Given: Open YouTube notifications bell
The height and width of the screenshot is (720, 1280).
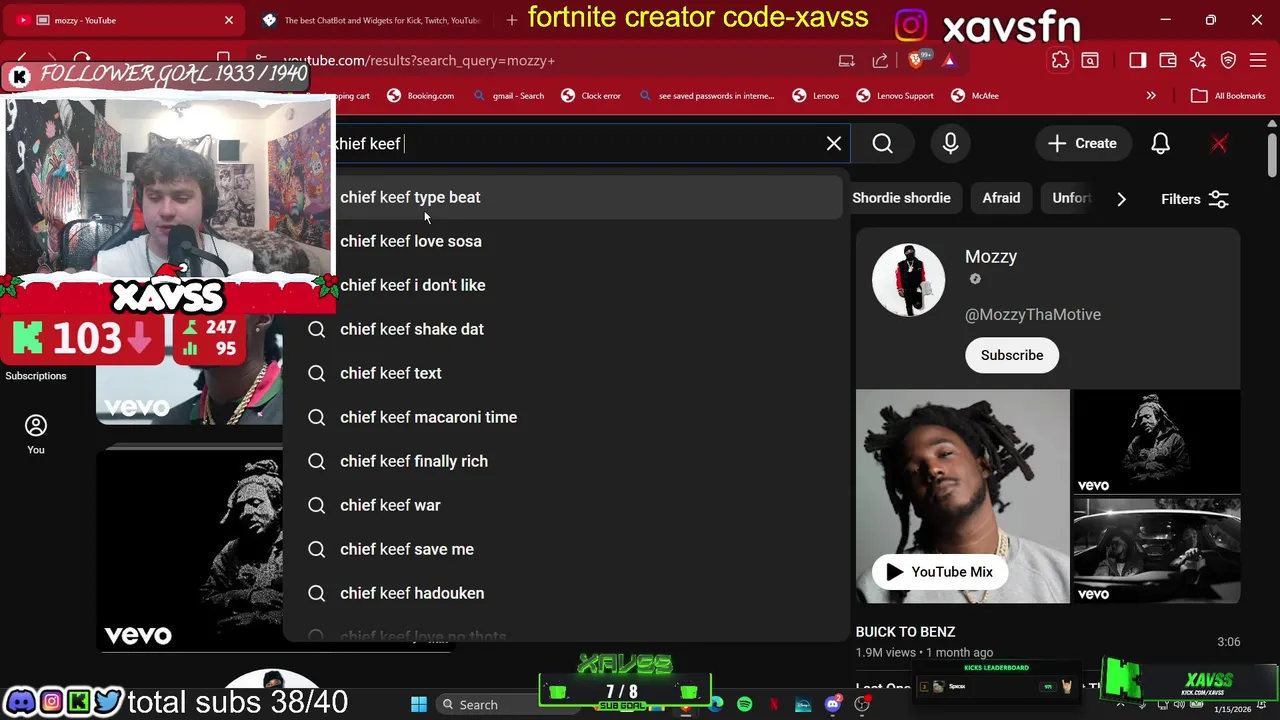Looking at the screenshot, I should (1160, 144).
